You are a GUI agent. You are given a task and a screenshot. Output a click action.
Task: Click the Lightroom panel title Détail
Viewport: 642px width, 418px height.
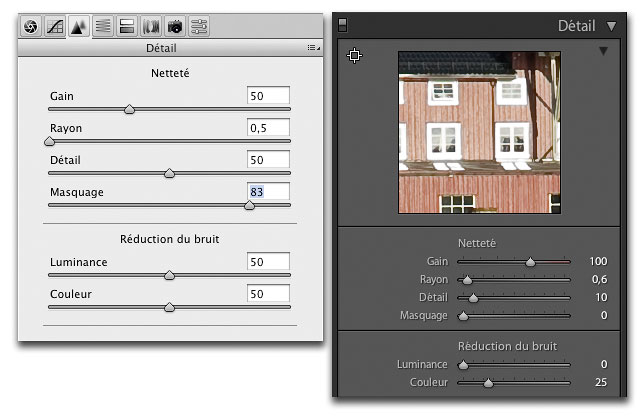pos(576,26)
